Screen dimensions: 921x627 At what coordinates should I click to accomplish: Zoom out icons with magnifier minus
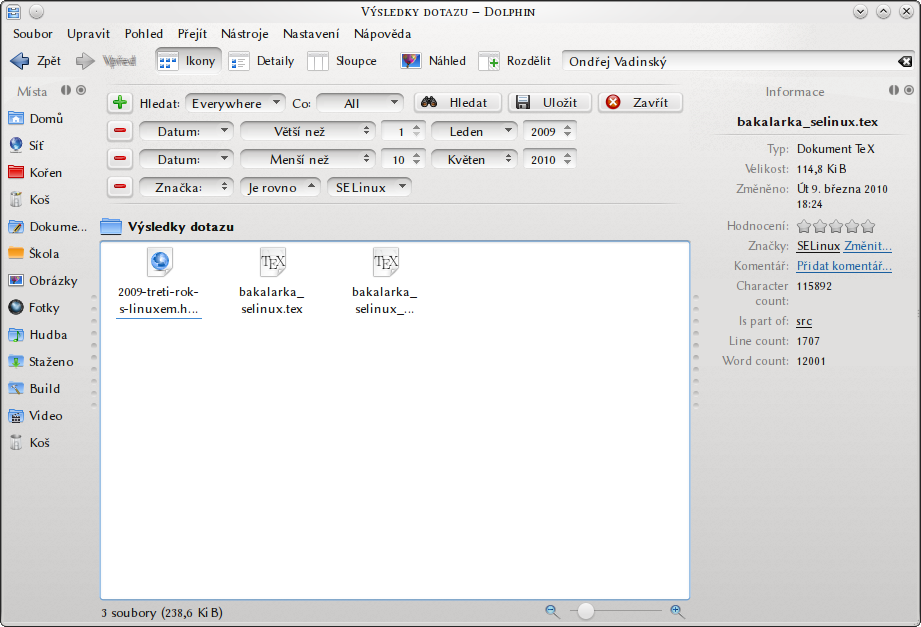[552, 611]
